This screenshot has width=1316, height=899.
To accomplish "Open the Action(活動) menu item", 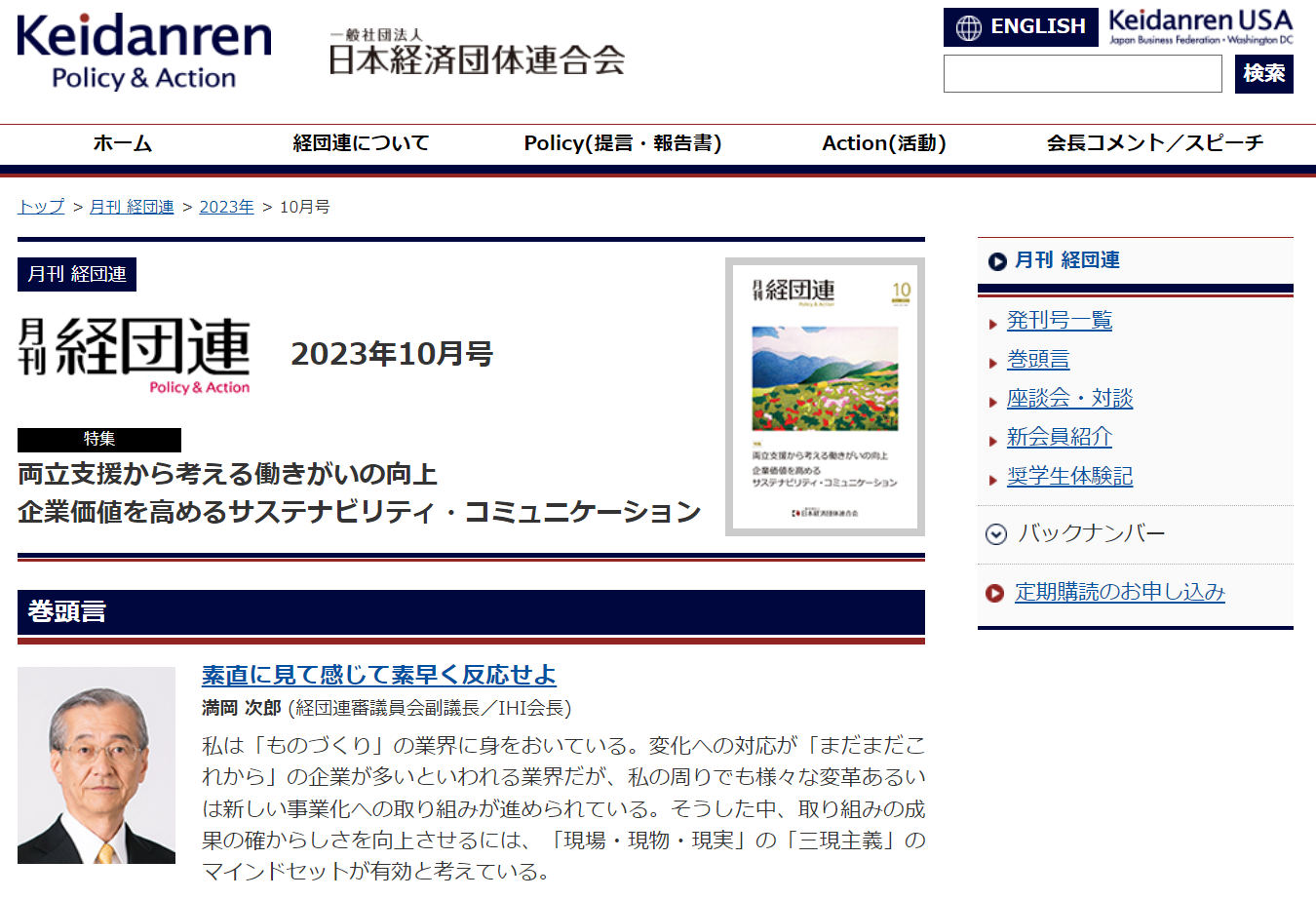I will pyautogui.click(x=884, y=143).
